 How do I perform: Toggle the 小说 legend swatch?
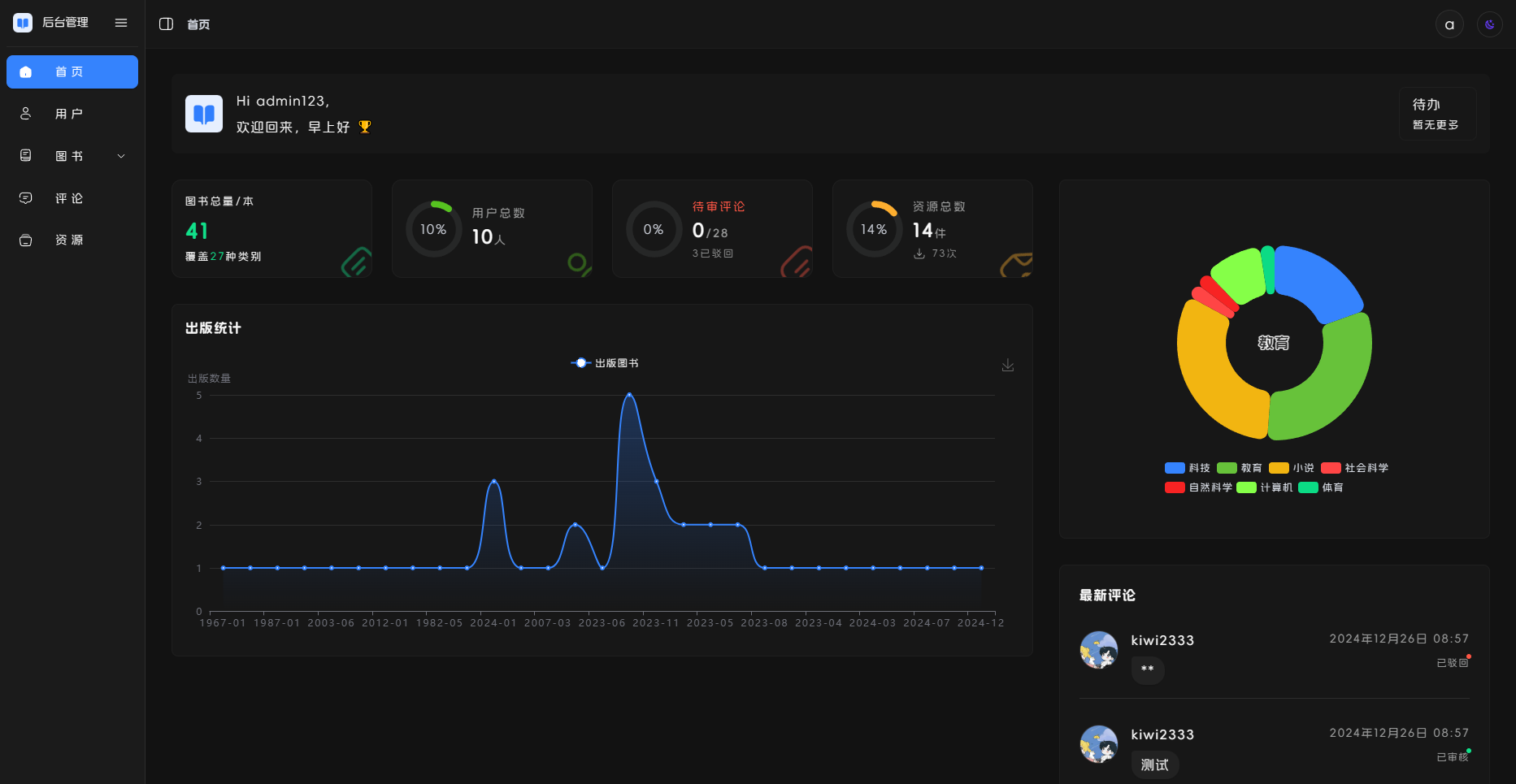pos(1279,468)
